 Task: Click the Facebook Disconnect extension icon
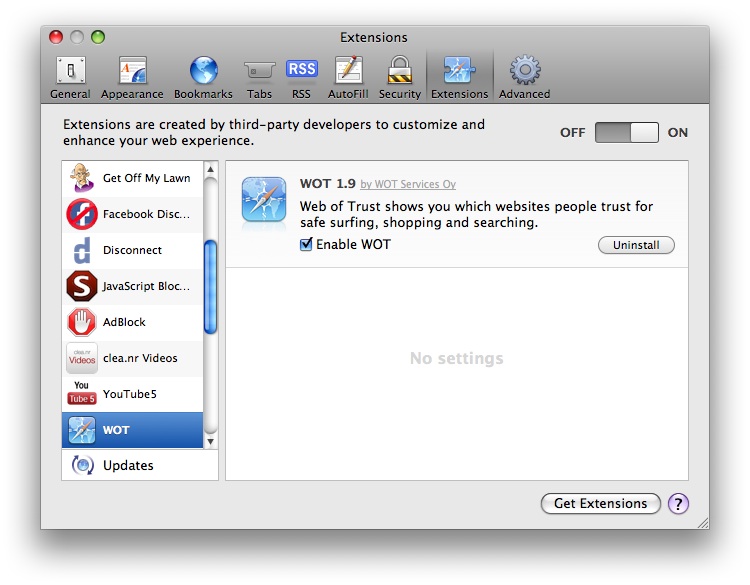(82, 214)
